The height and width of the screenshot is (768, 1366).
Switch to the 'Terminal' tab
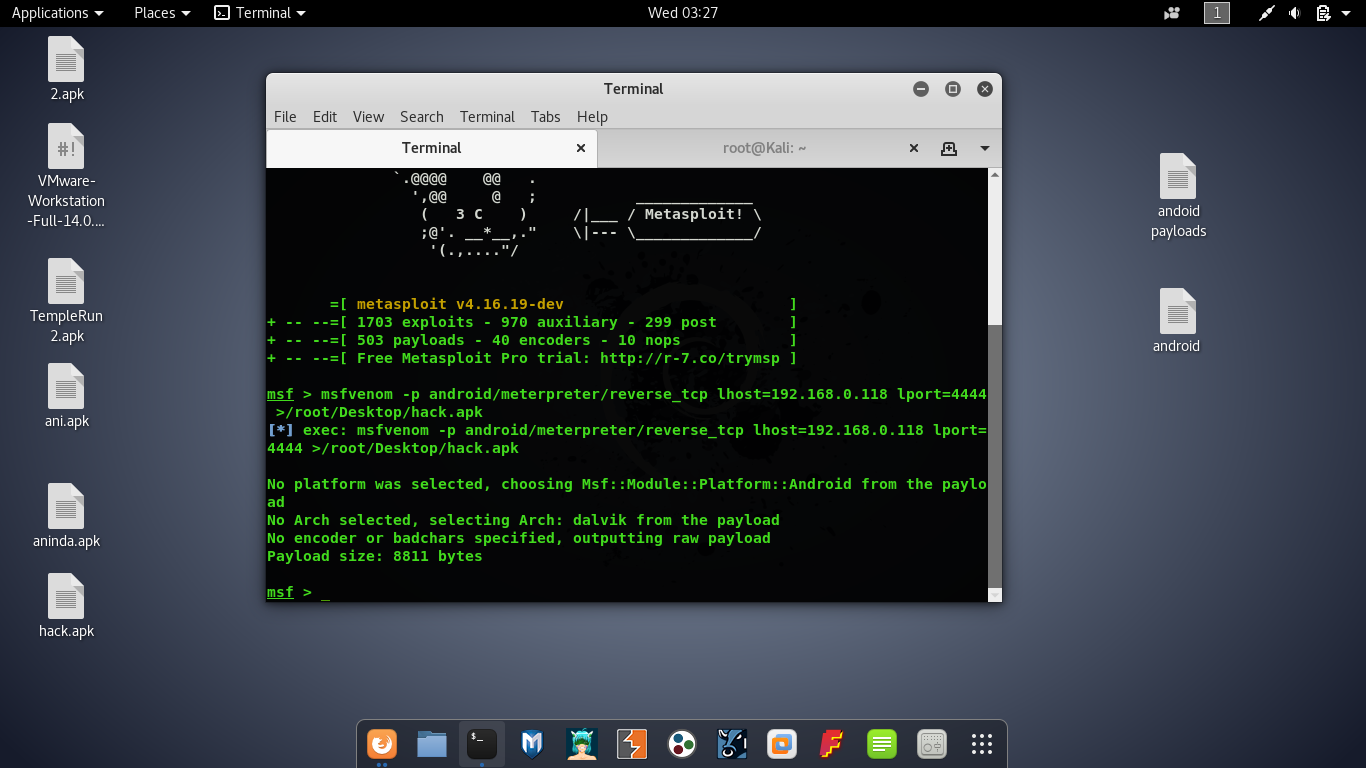[432, 148]
